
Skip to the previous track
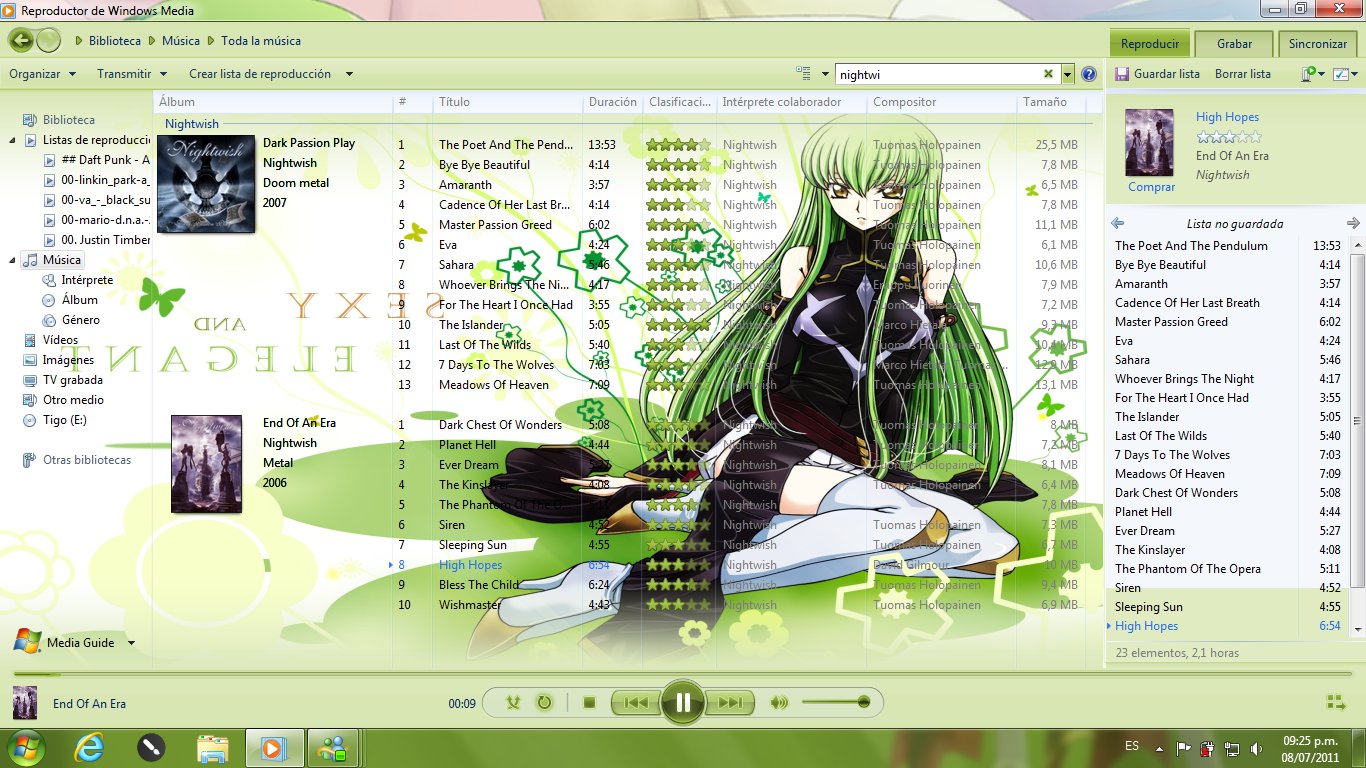tap(635, 703)
